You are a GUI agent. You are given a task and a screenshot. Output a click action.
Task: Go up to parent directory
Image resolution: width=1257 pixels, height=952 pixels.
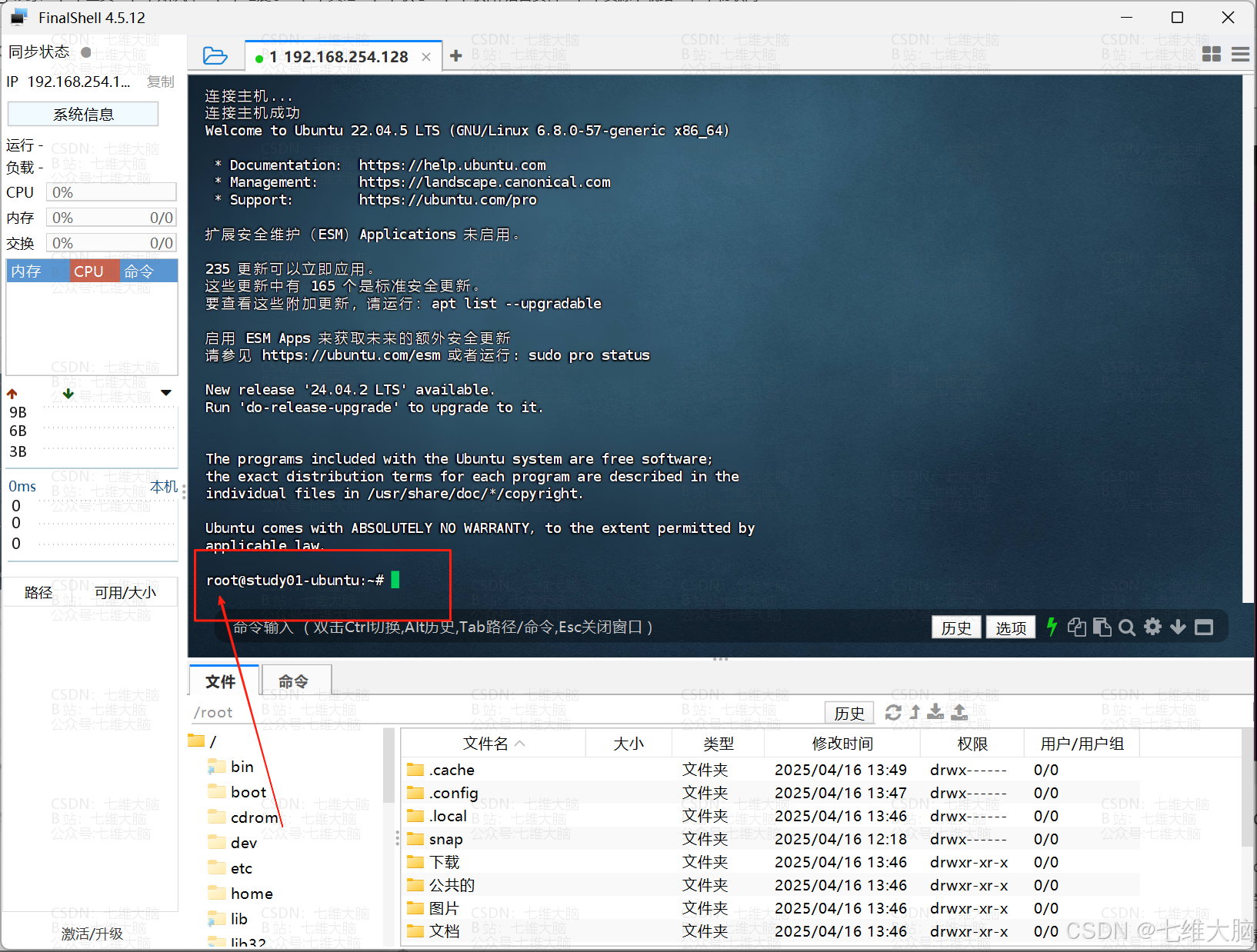(x=915, y=712)
